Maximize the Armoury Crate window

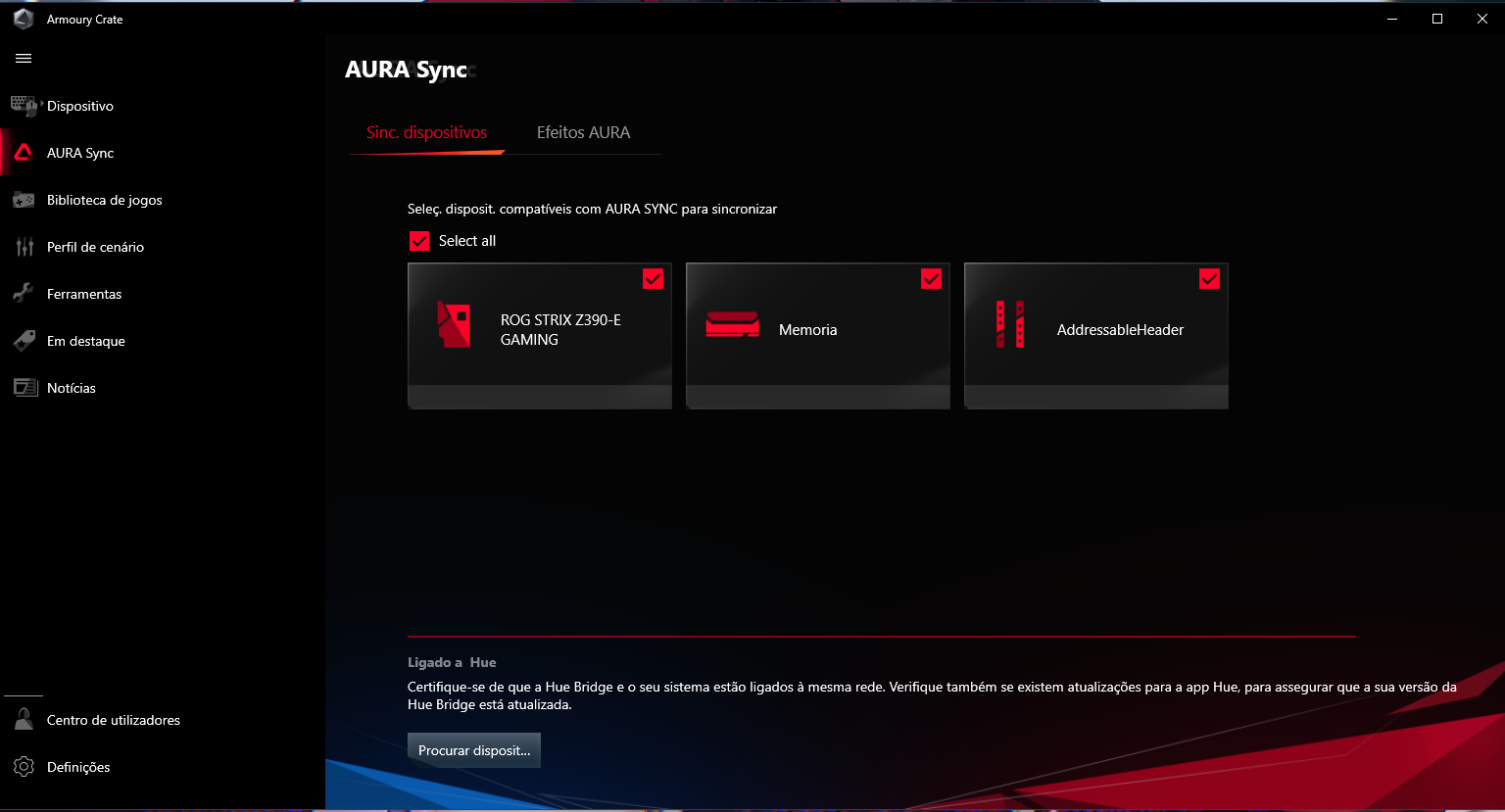[1437, 19]
